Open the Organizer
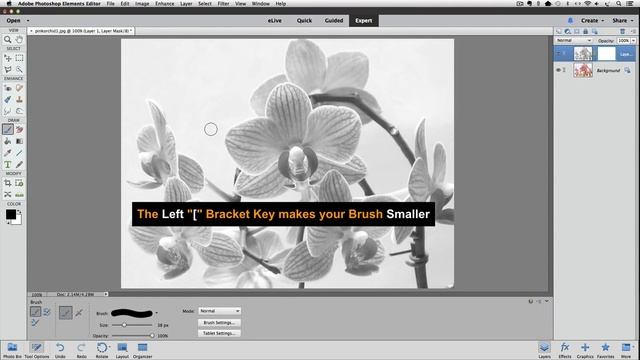The image size is (640, 360). tap(142, 350)
